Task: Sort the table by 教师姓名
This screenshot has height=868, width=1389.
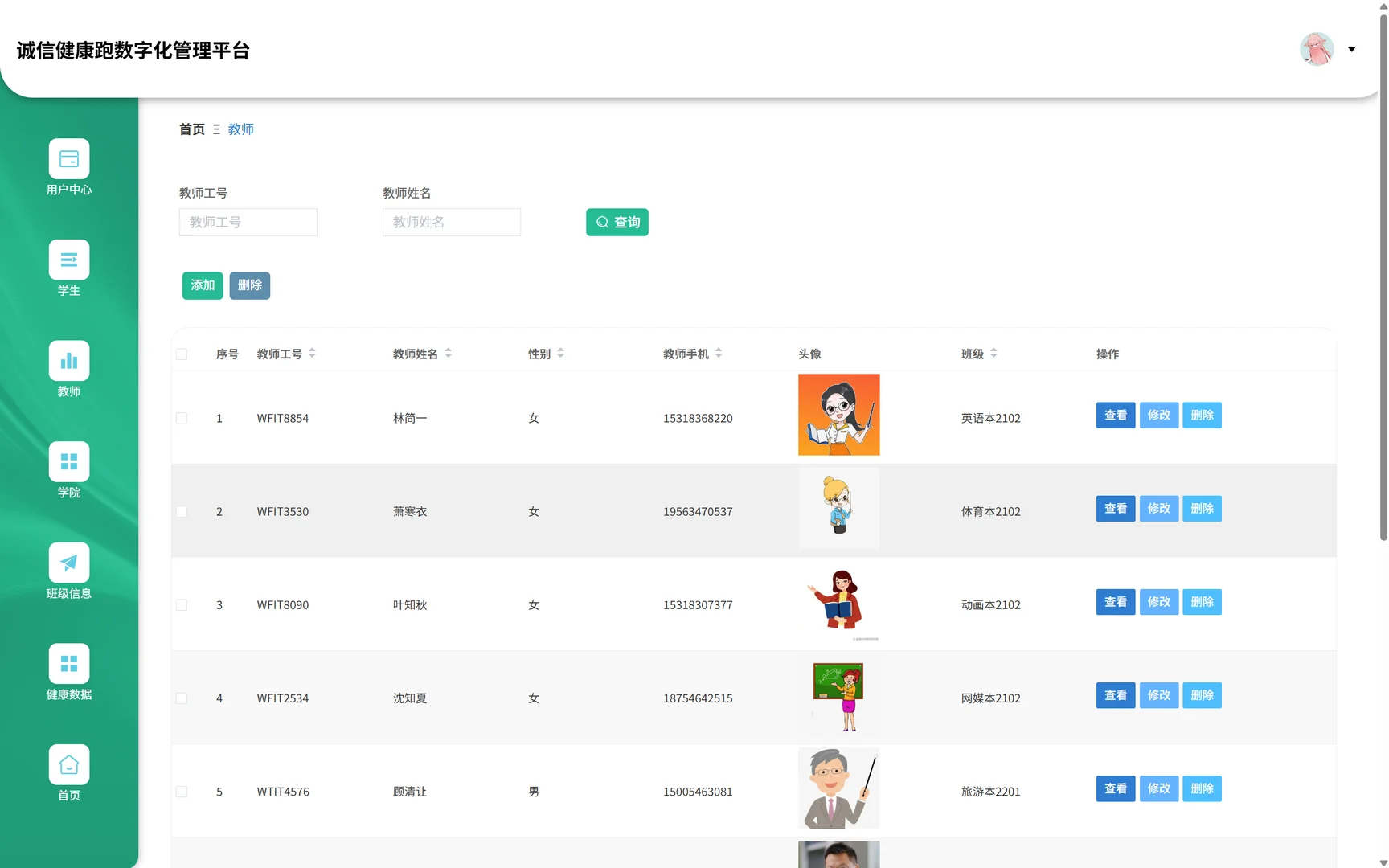Action: coord(449,353)
